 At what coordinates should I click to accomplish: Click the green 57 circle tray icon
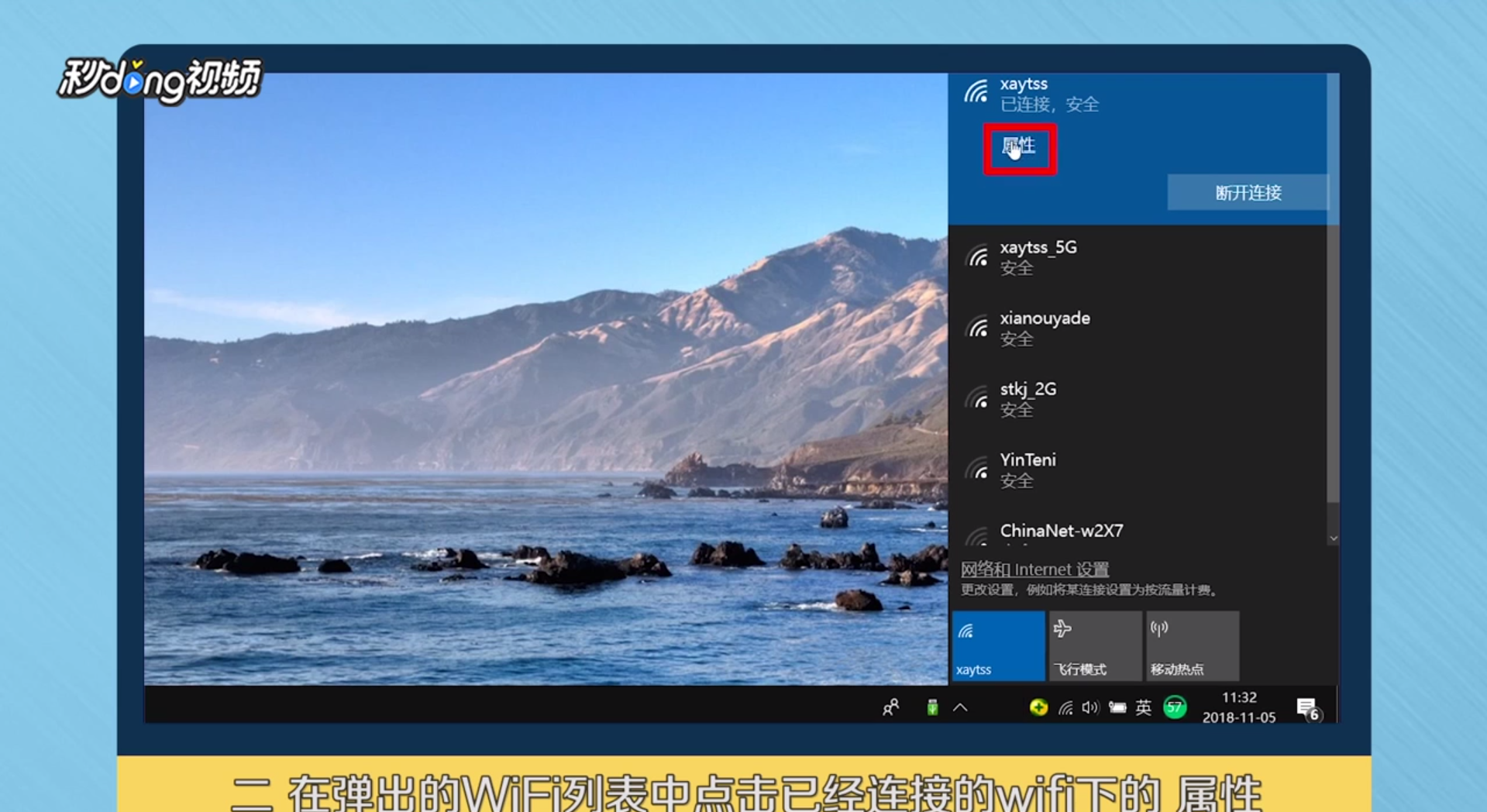(x=1175, y=707)
